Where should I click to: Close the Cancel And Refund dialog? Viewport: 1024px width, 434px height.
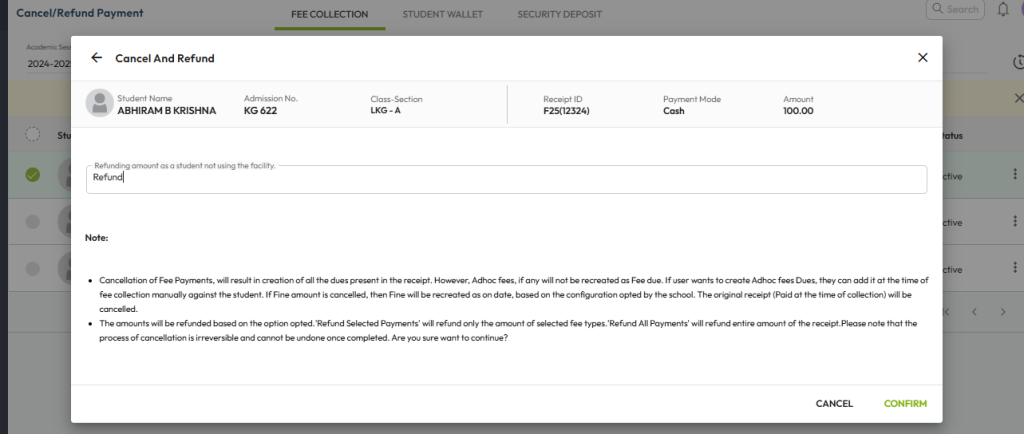tap(922, 58)
